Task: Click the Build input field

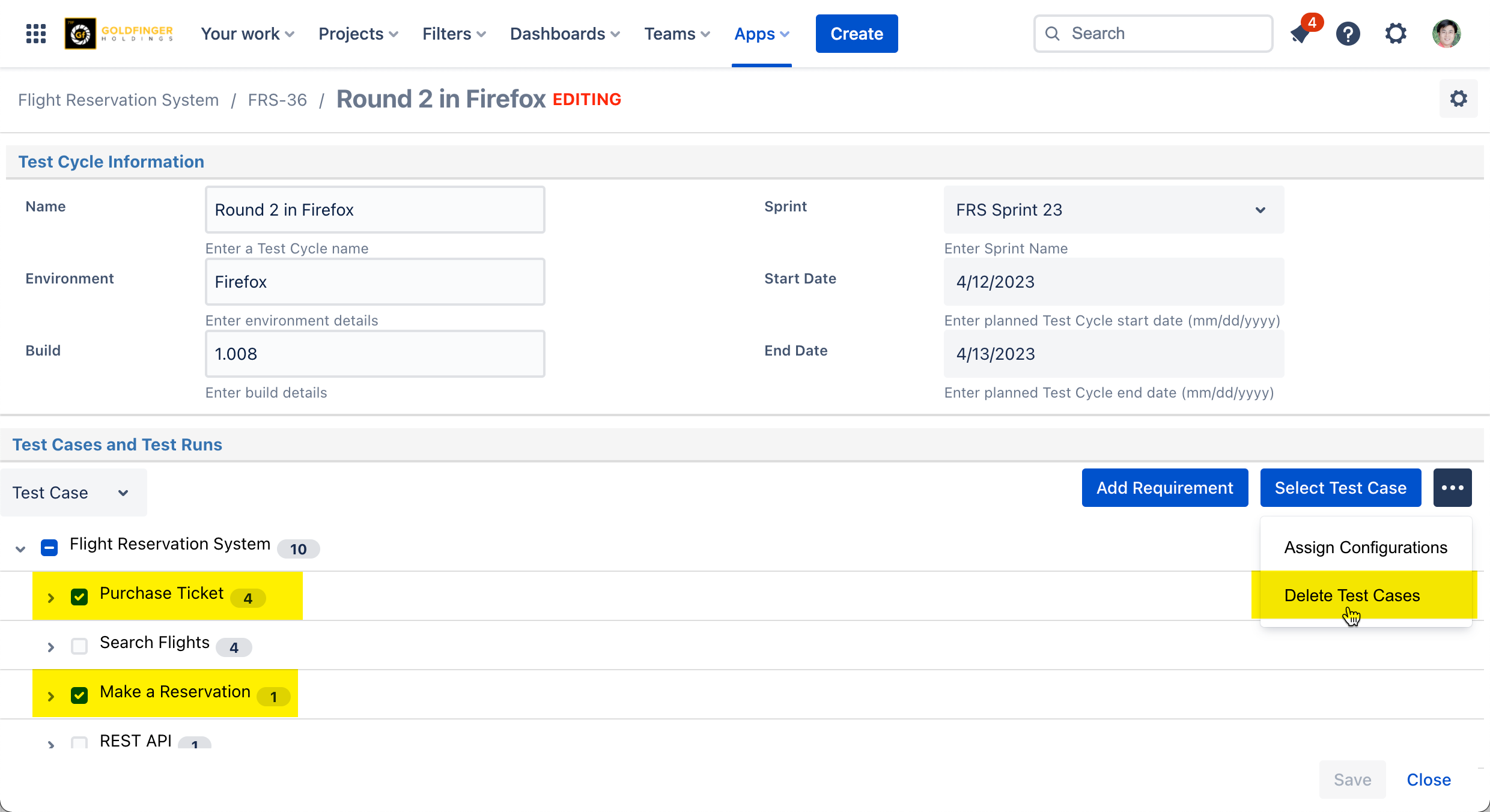Action: 375,354
